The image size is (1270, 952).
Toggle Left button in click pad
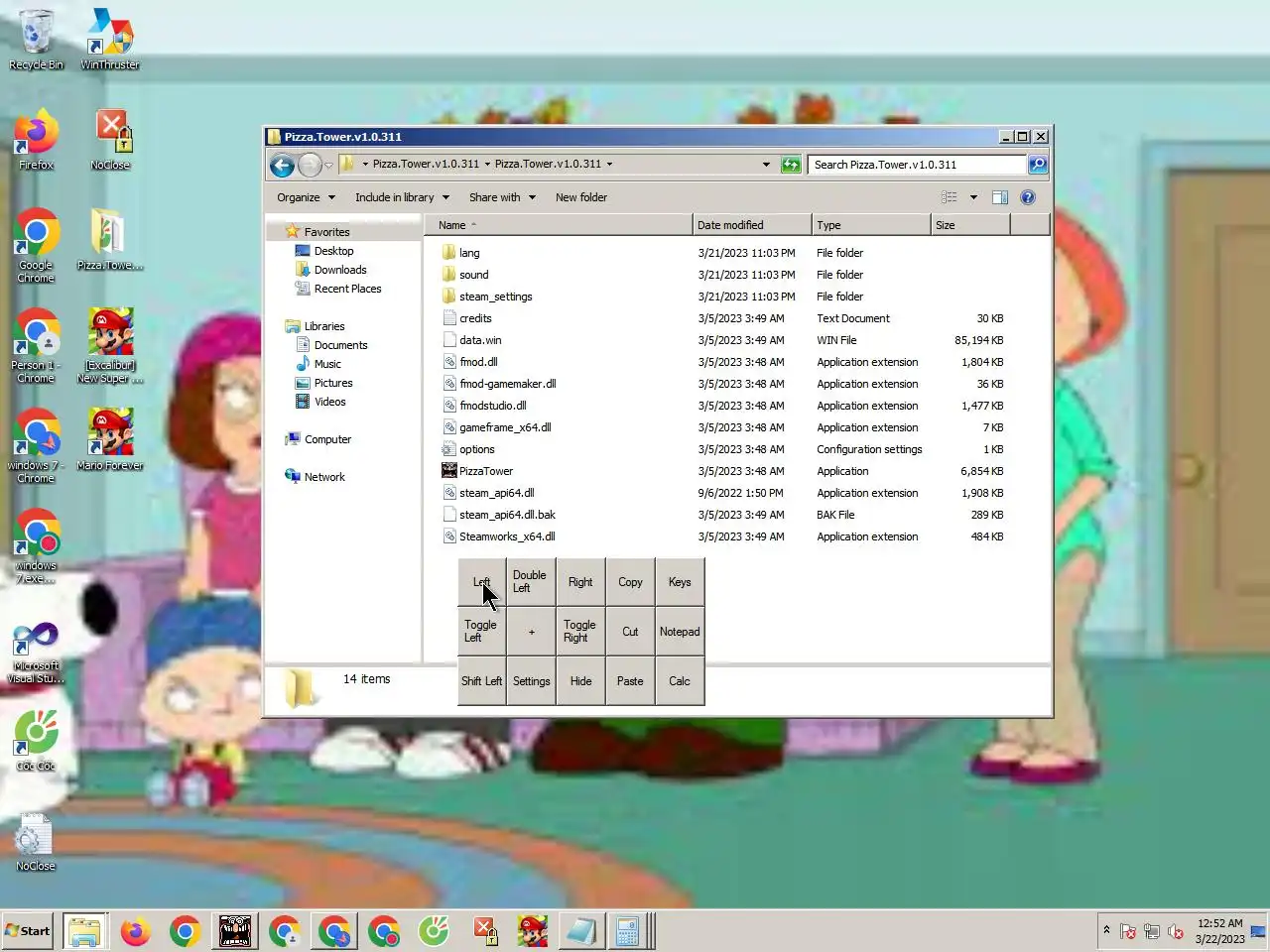[481, 632]
